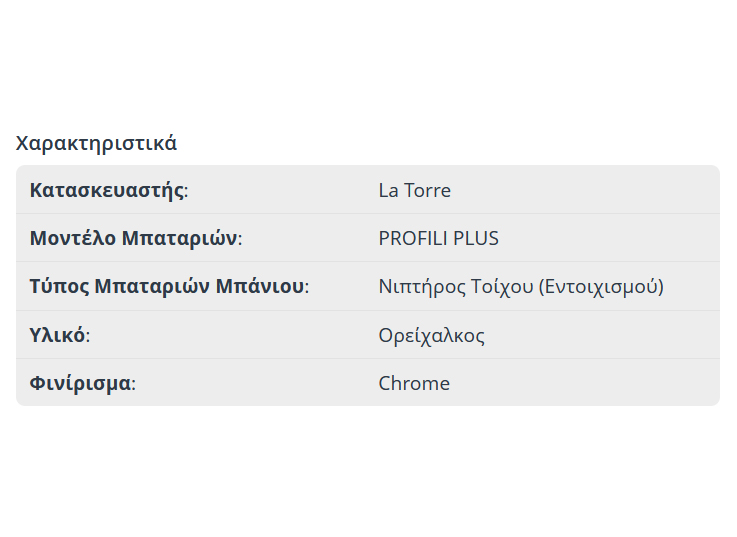This screenshot has height=537, width=737.
Task: Click the word Μοντέλο in the model label
Action: tap(73, 239)
